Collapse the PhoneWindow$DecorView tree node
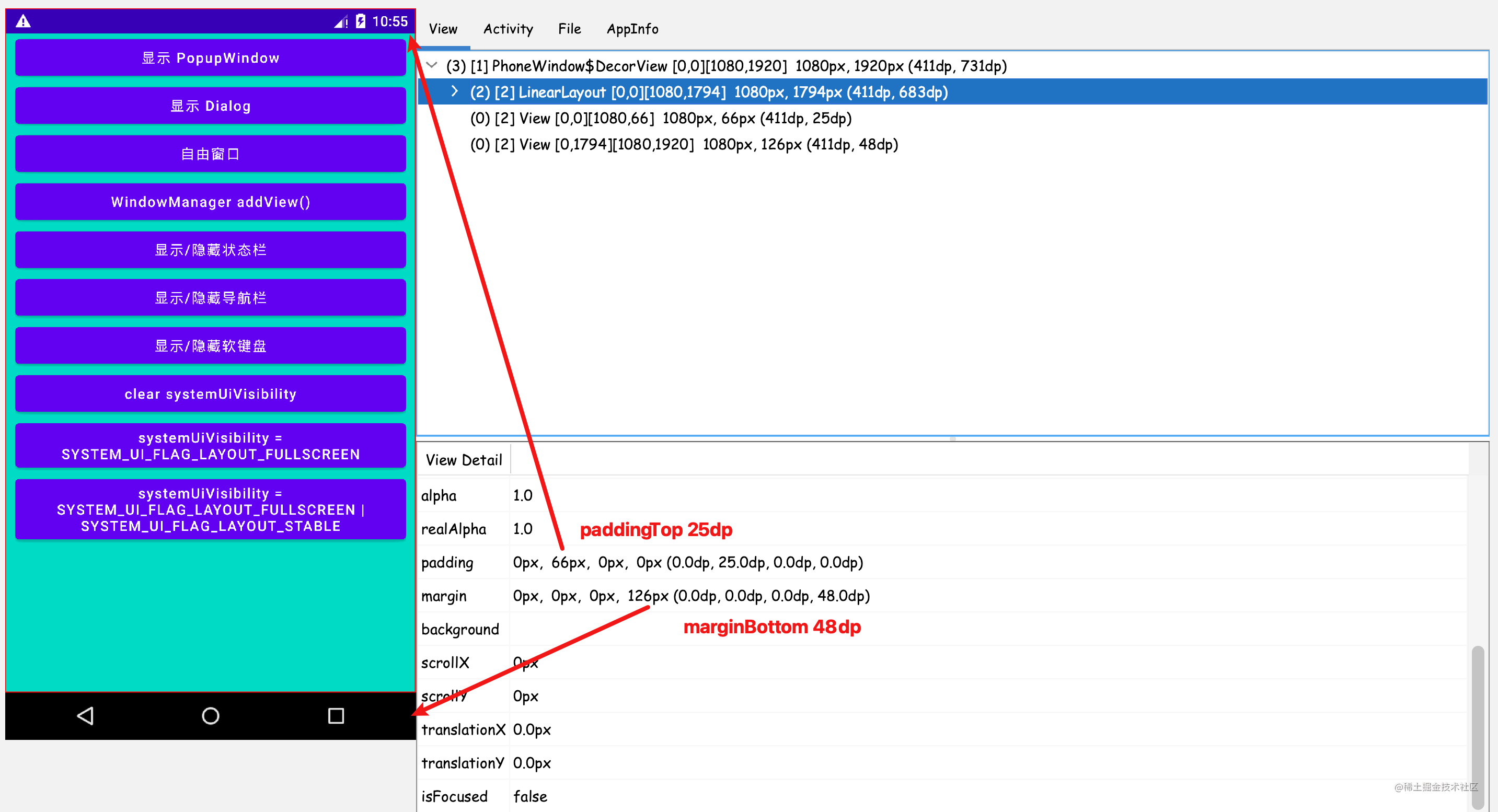This screenshot has width=1498, height=812. pyautogui.click(x=432, y=66)
